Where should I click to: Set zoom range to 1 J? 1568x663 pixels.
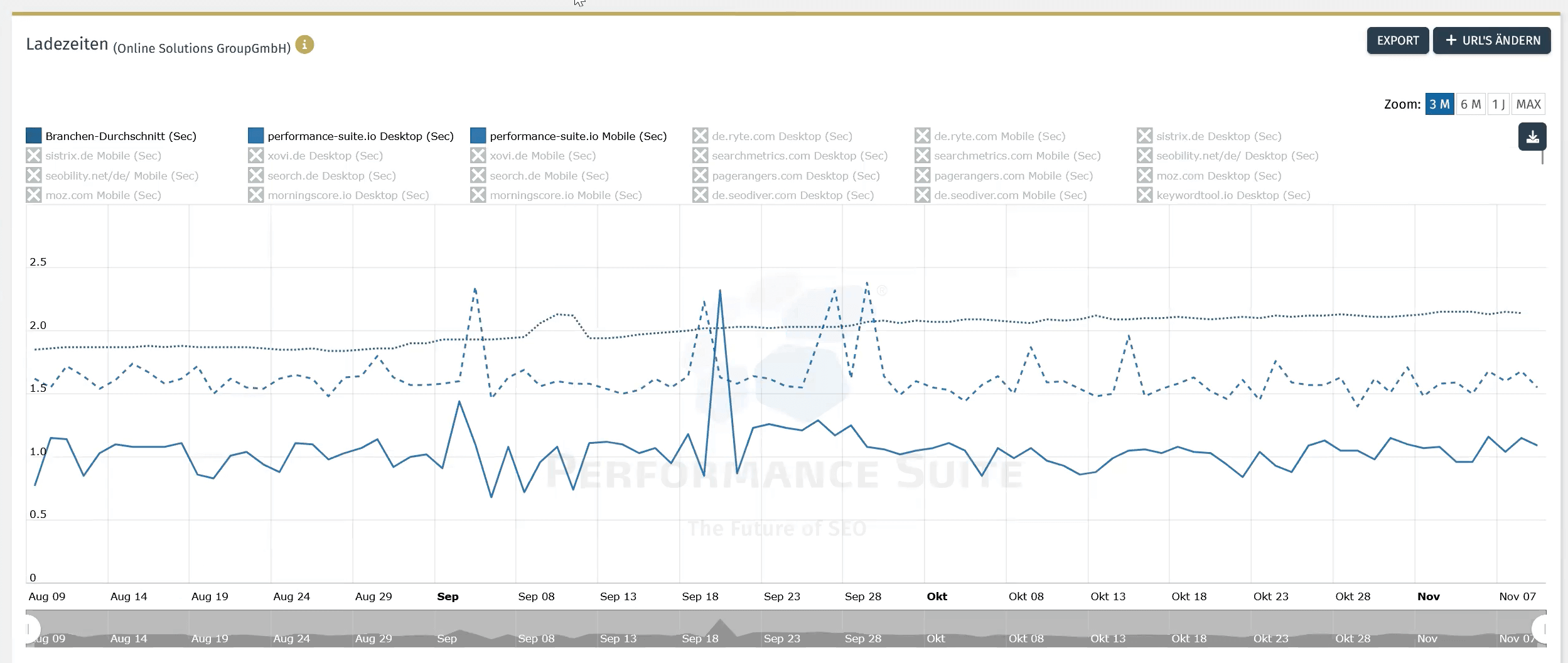click(1498, 104)
